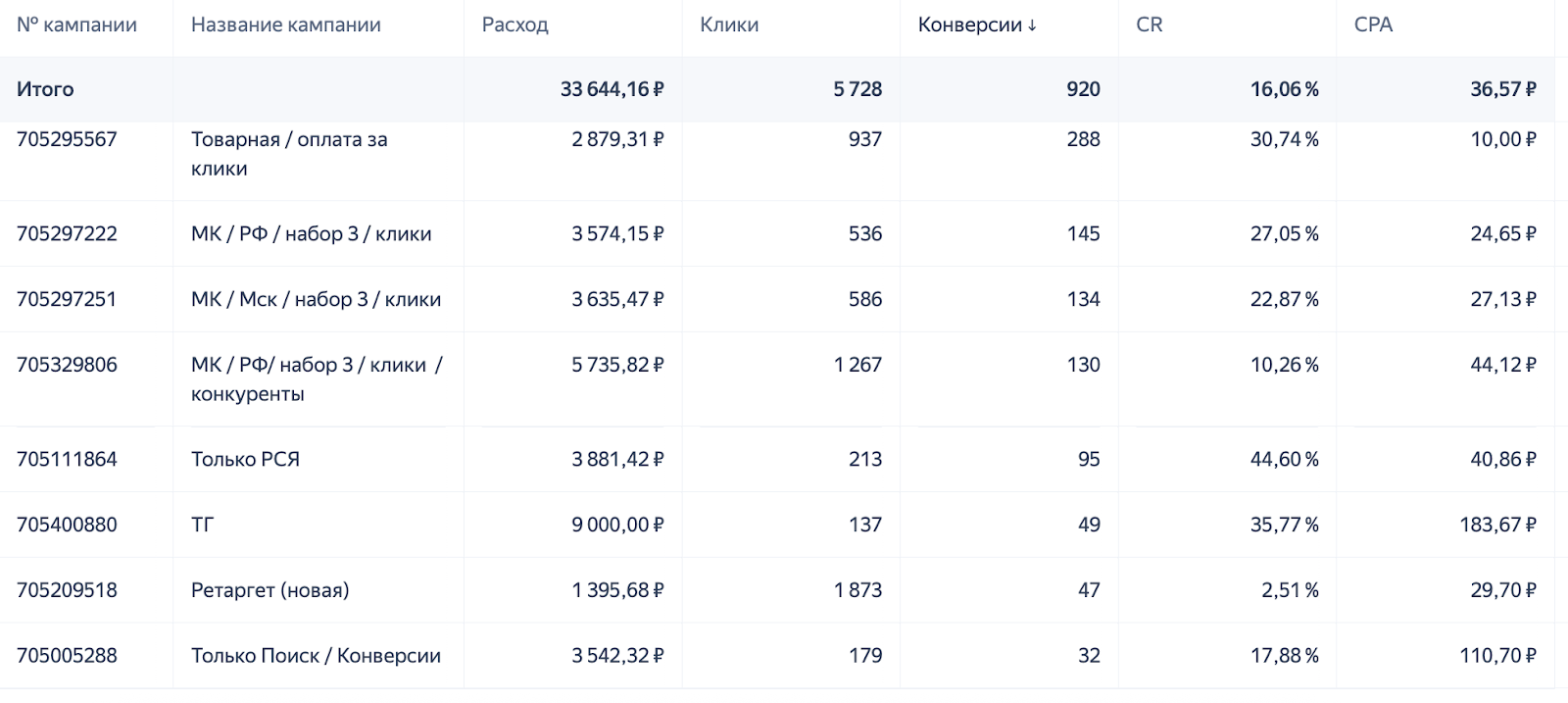Screen dimensions: 1568x703
Task: Select campaign number 705400880
Action: tap(67, 525)
